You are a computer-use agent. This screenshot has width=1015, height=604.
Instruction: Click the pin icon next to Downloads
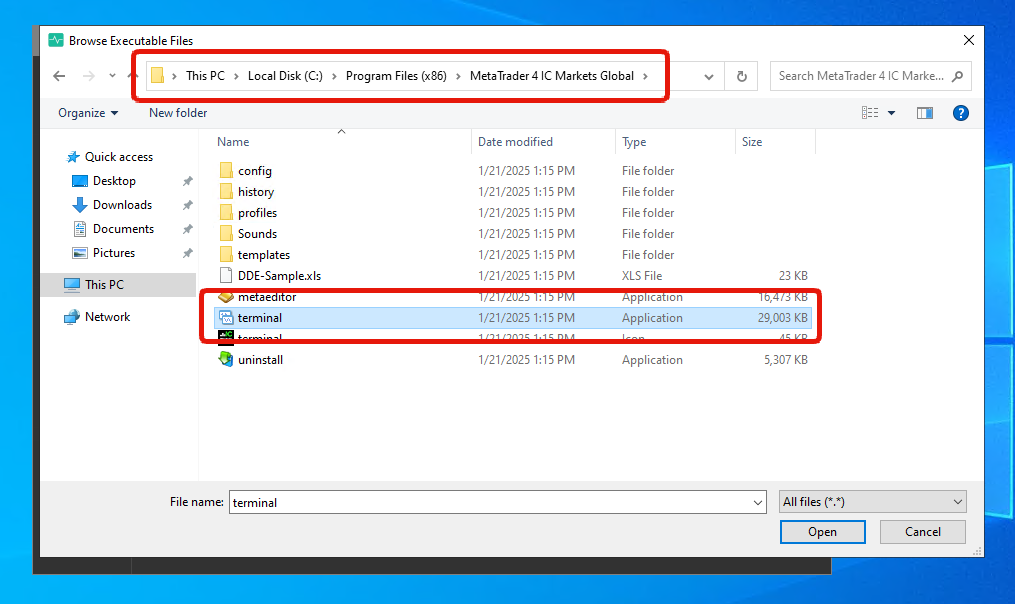coord(188,205)
